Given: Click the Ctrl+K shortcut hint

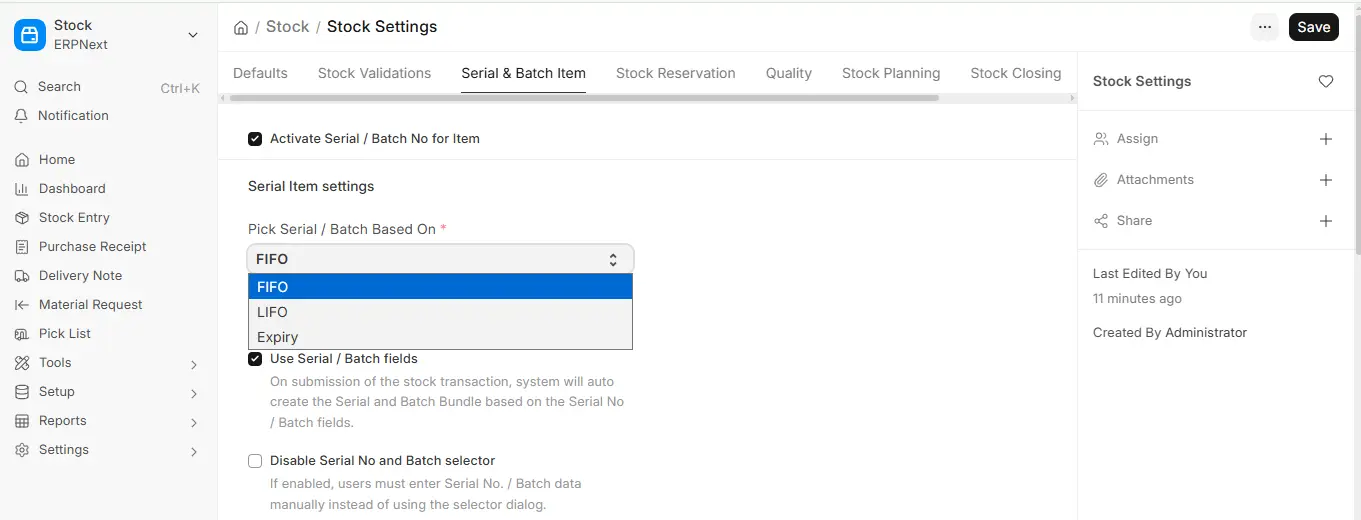Looking at the screenshot, I should point(180,88).
